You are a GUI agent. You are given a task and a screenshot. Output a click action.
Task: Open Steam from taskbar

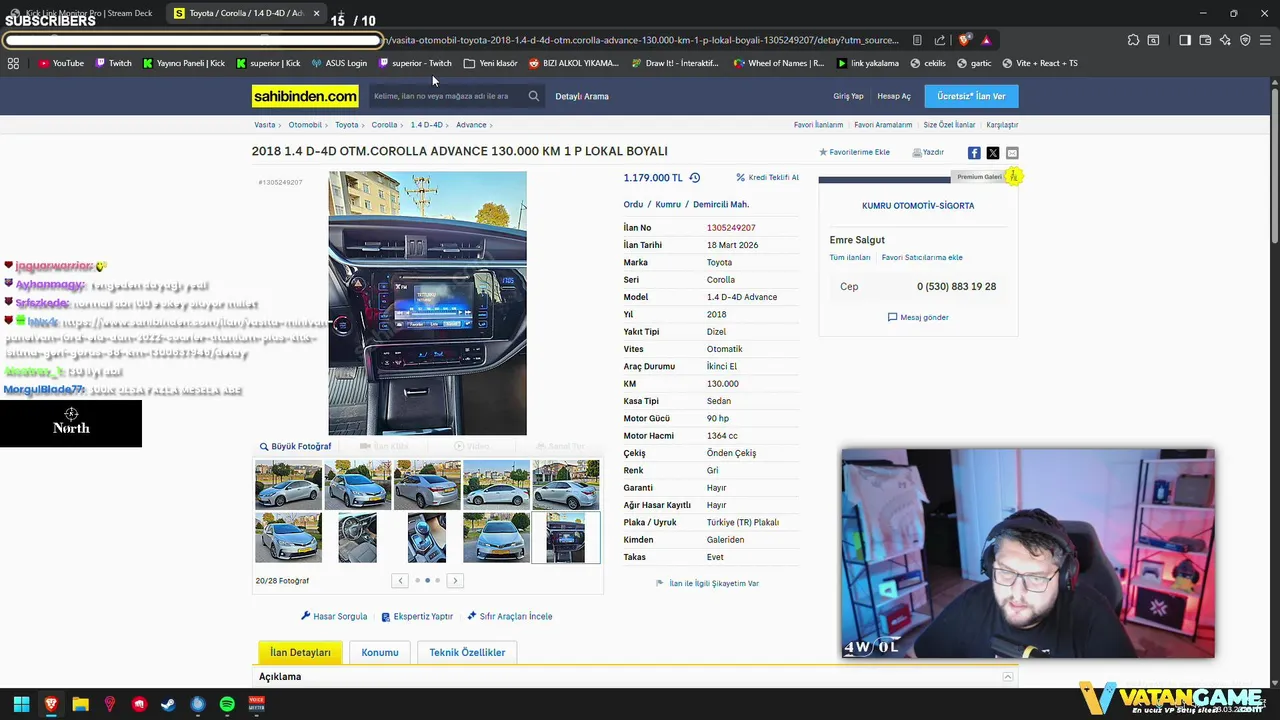168,704
